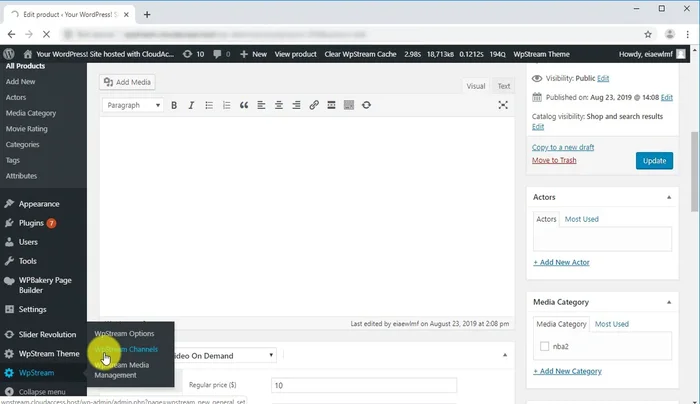Collapse the Actors panel

click(669, 197)
